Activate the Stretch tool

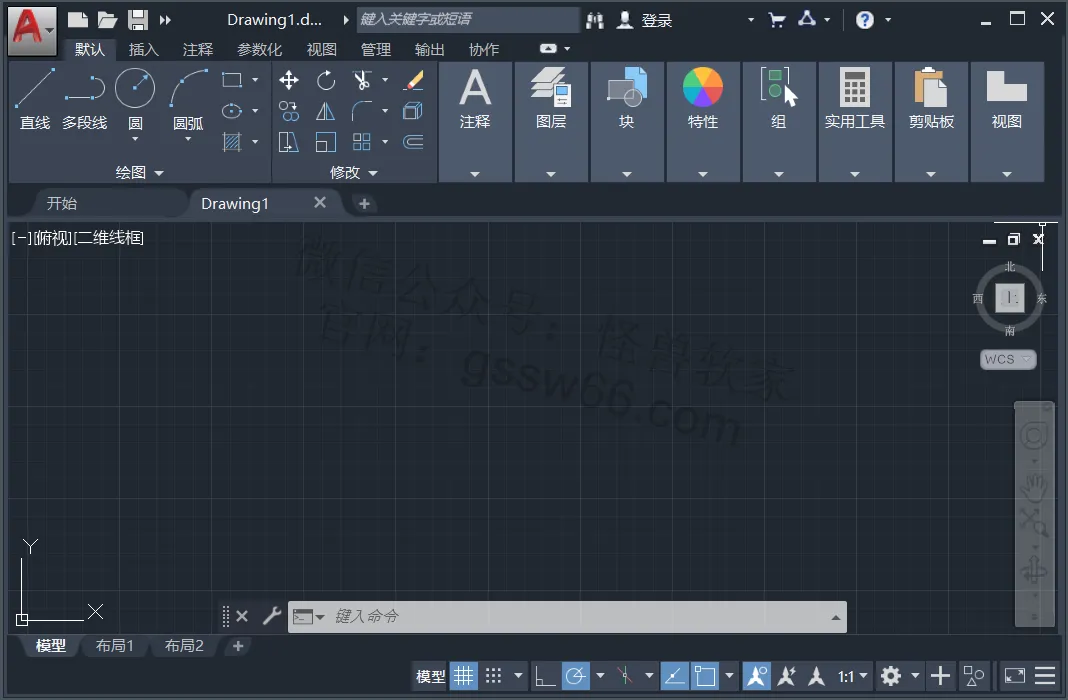click(x=289, y=142)
